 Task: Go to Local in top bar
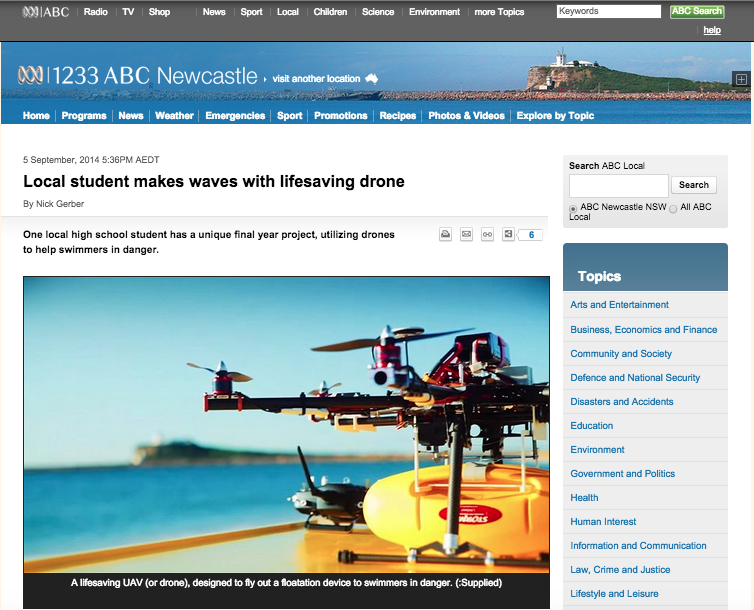click(x=288, y=12)
